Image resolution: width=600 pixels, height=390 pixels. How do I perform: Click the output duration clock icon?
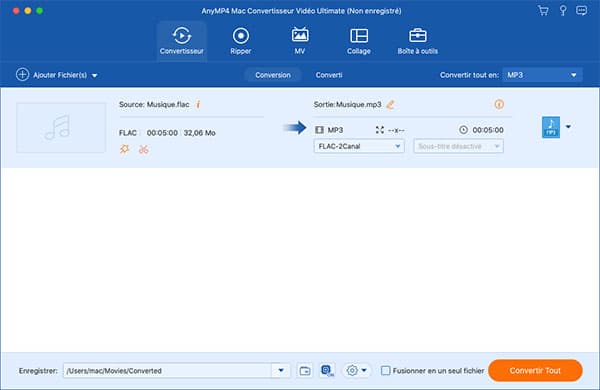coord(463,130)
